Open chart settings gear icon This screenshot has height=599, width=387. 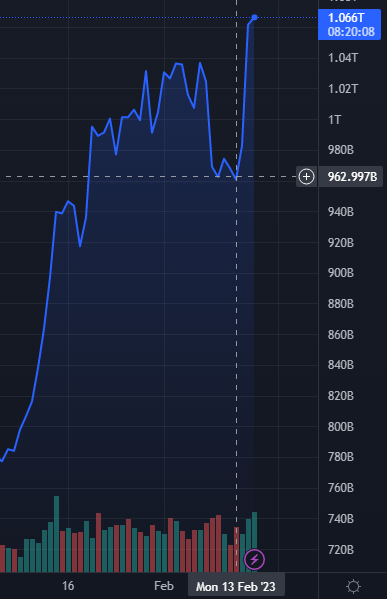click(x=353, y=586)
